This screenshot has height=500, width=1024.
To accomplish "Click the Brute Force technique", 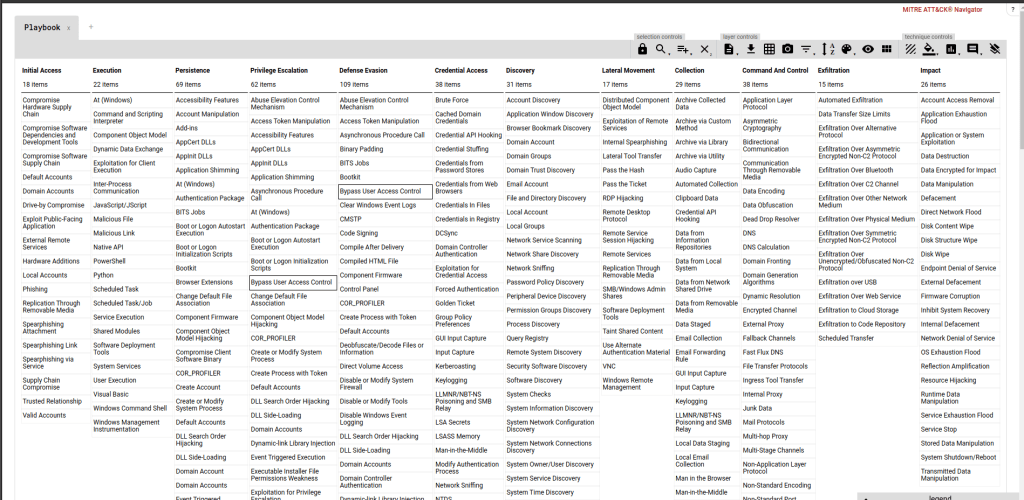I will 452,100.
